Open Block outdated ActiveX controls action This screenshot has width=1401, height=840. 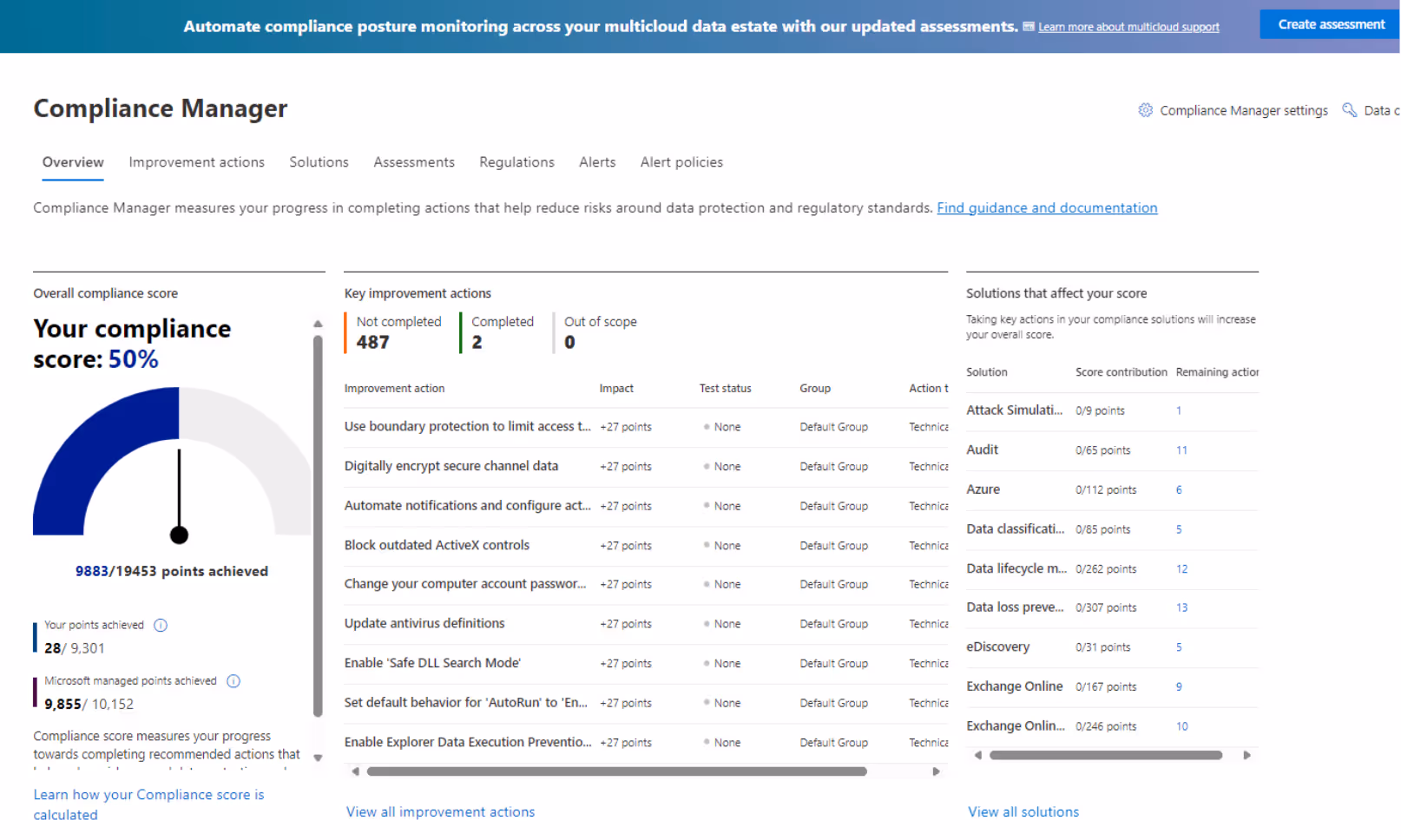coord(437,545)
